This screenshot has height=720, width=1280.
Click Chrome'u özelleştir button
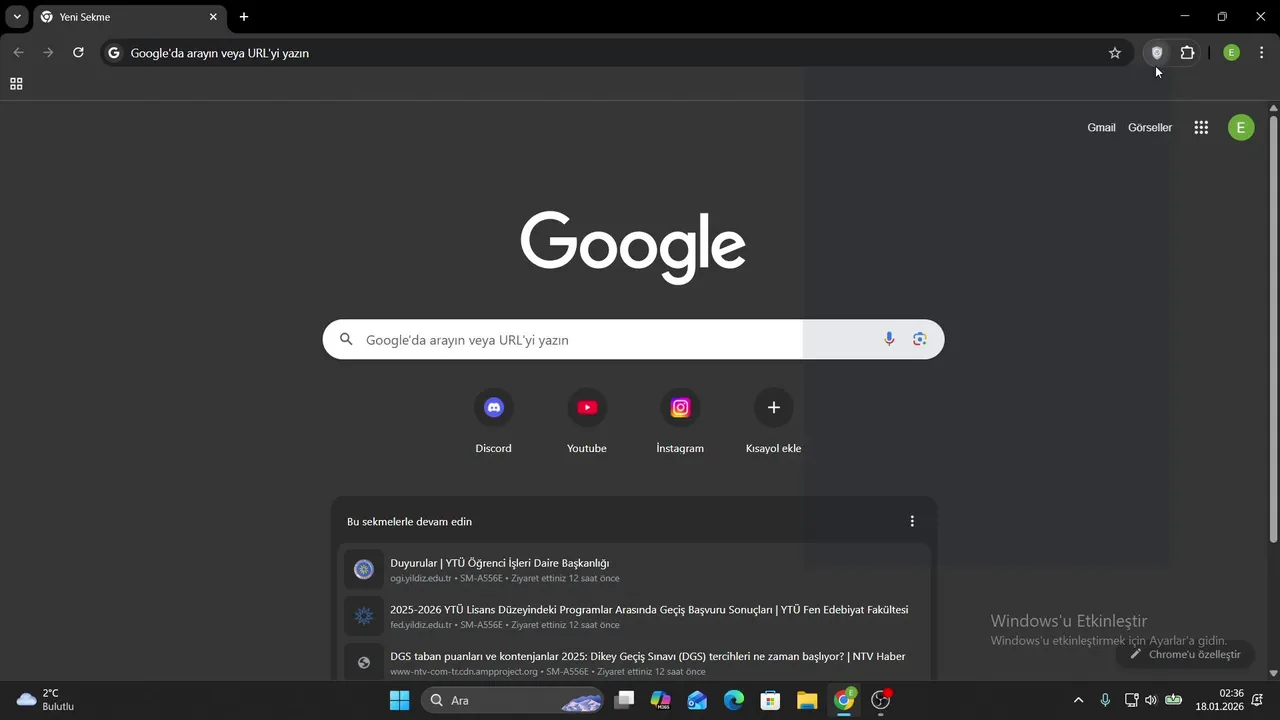pyautogui.click(x=1185, y=654)
